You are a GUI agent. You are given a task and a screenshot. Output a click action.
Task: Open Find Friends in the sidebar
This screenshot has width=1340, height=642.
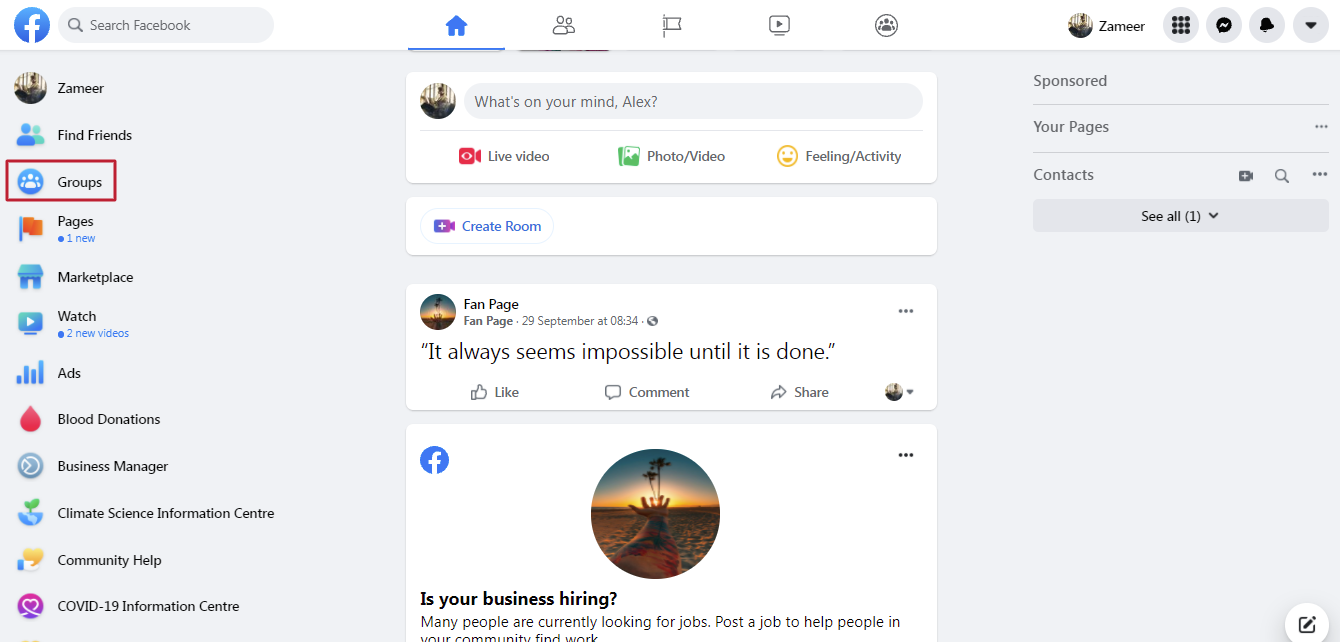(74, 135)
